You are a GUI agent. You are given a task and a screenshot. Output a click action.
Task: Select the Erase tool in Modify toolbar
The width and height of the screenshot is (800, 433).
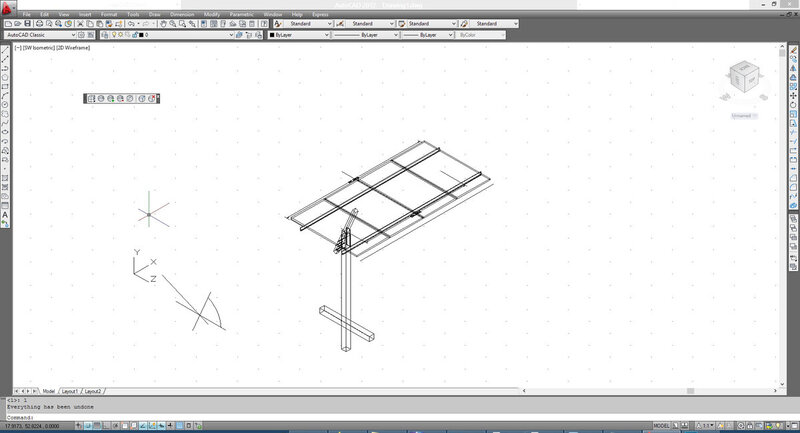(793, 50)
